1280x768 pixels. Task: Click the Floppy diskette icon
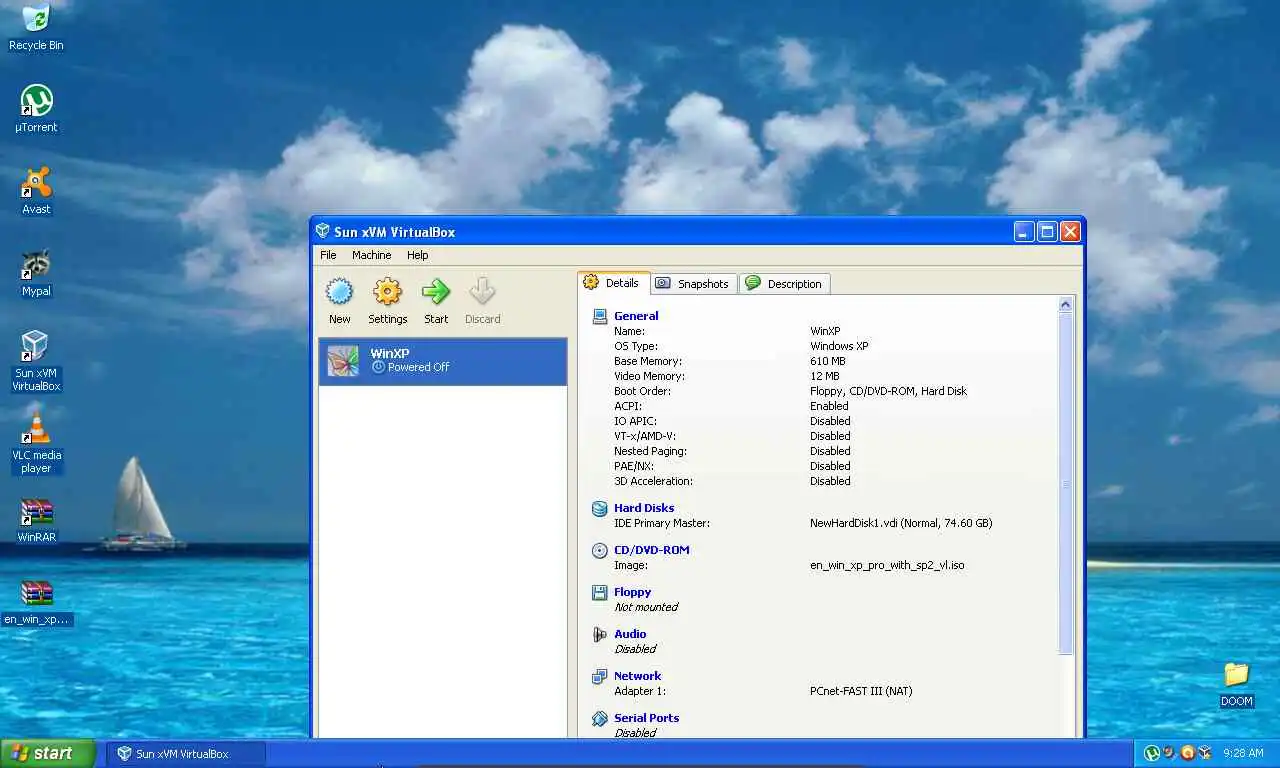coord(600,592)
